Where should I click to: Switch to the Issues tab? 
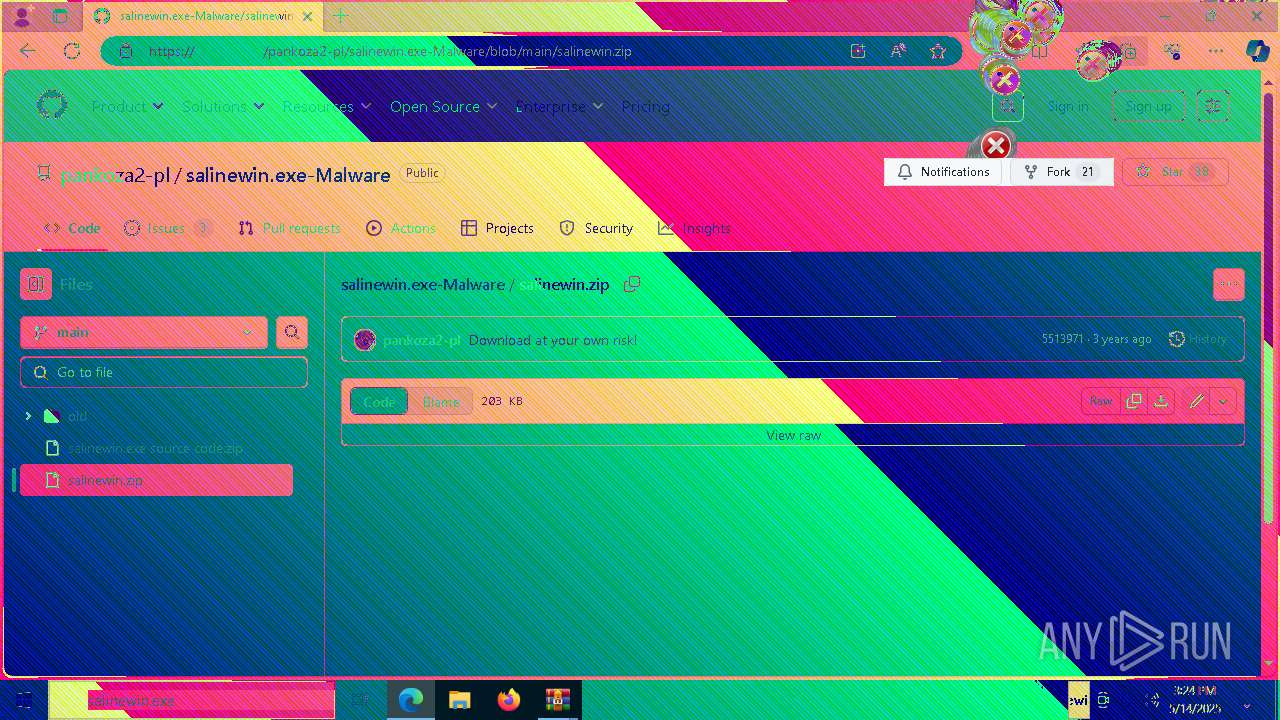coord(167,228)
